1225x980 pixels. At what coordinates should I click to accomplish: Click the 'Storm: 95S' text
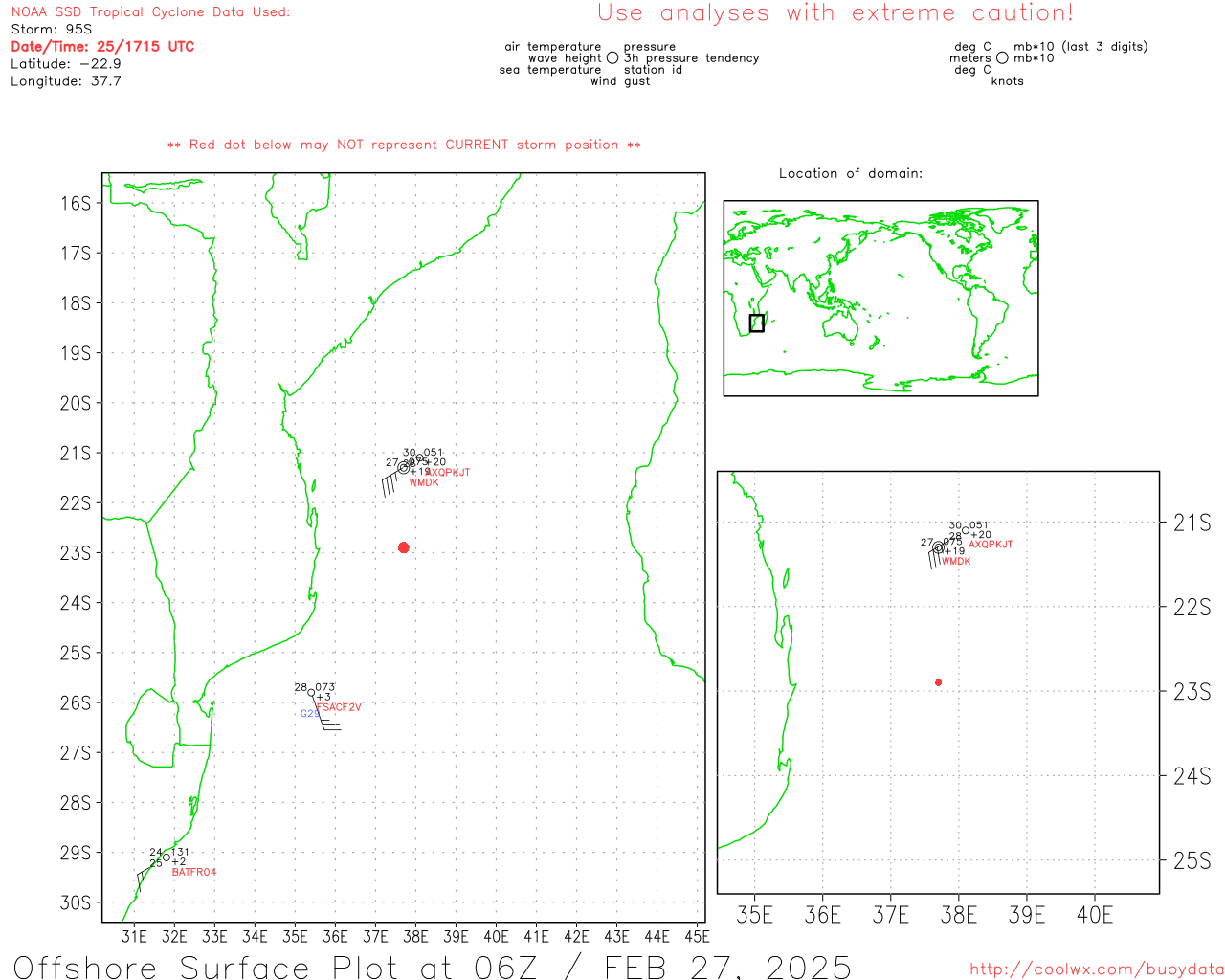tap(52, 30)
